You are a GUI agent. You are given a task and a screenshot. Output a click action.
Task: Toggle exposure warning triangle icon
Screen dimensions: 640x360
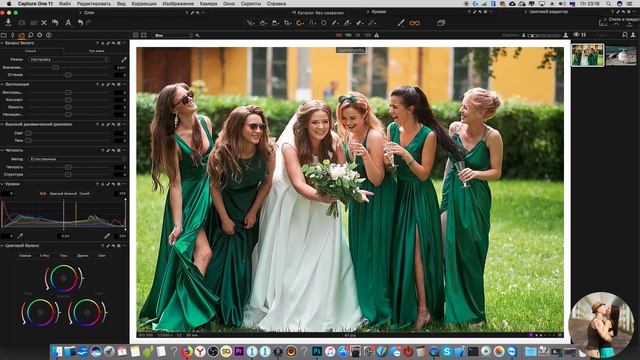[376, 35]
